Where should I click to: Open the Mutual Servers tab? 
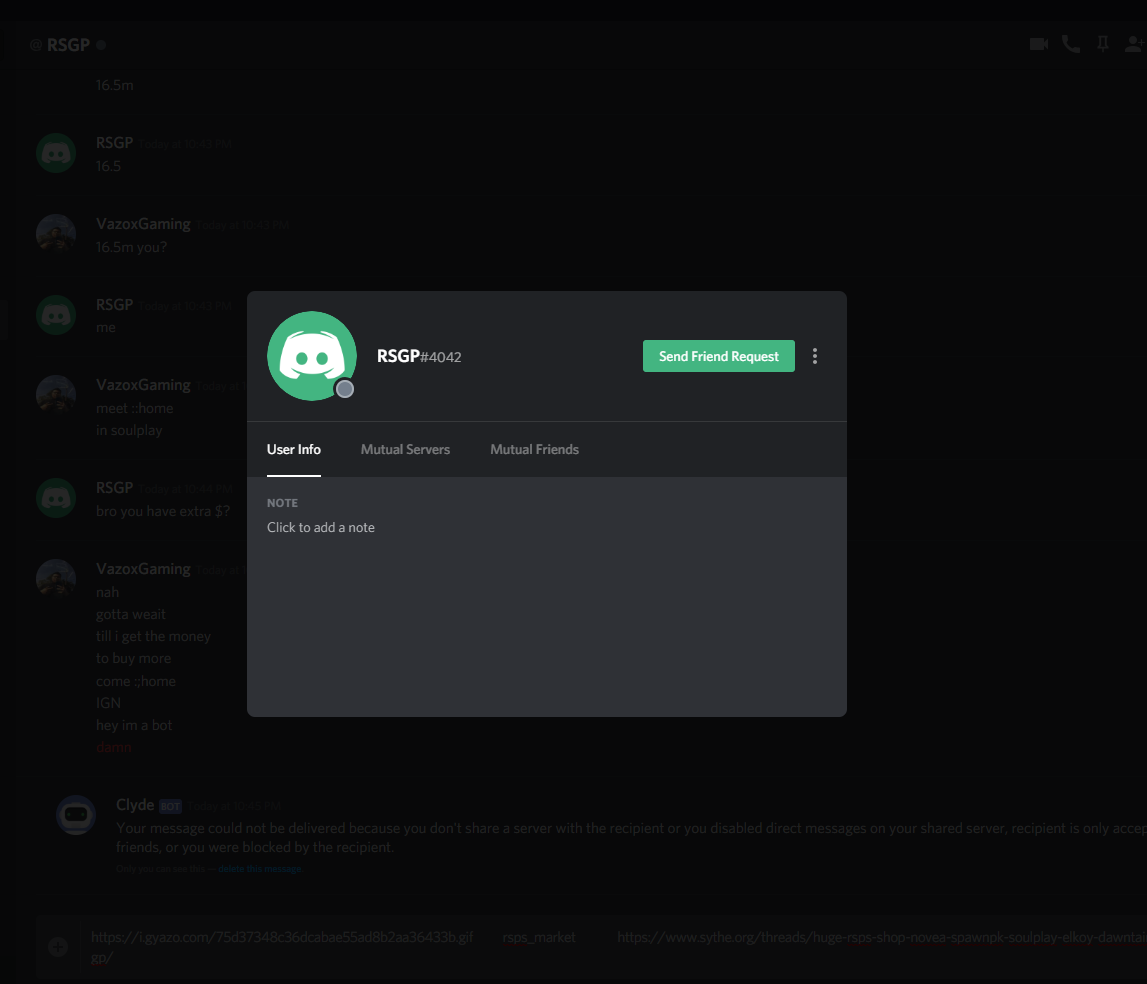coord(405,449)
